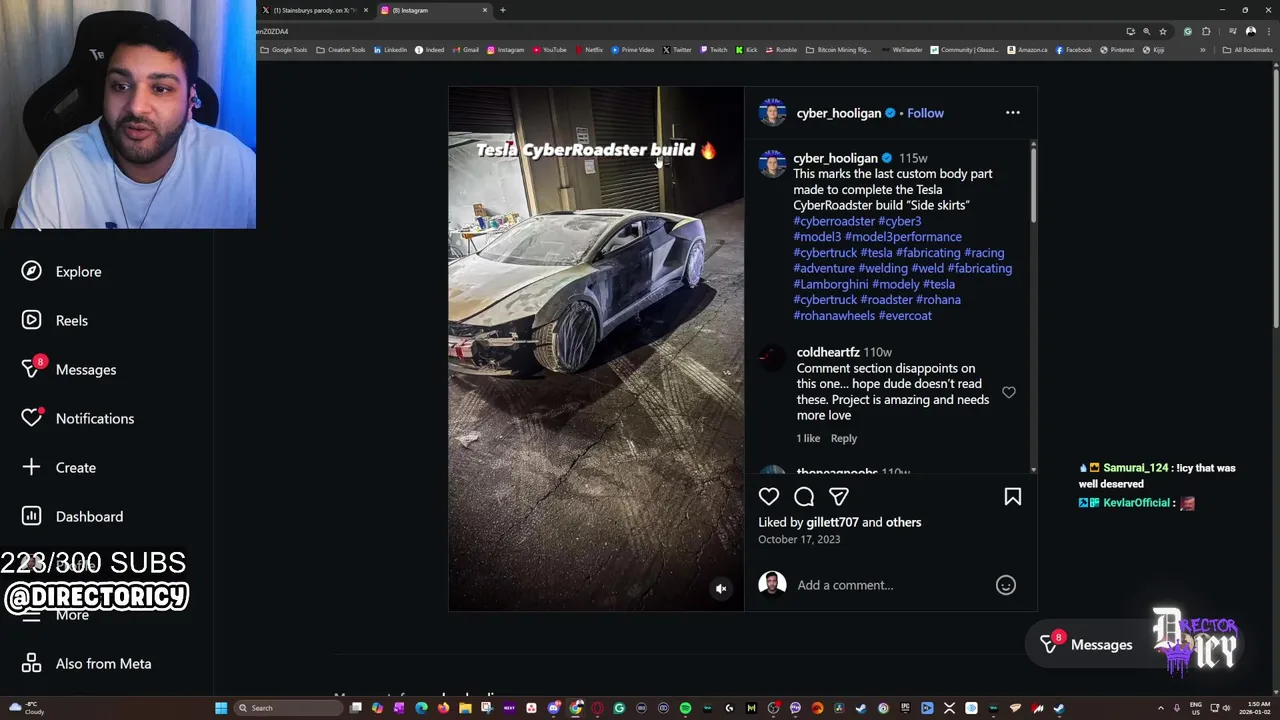Open the #Lamborghini hashtag

pyautogui.click(x=831, y=284)
